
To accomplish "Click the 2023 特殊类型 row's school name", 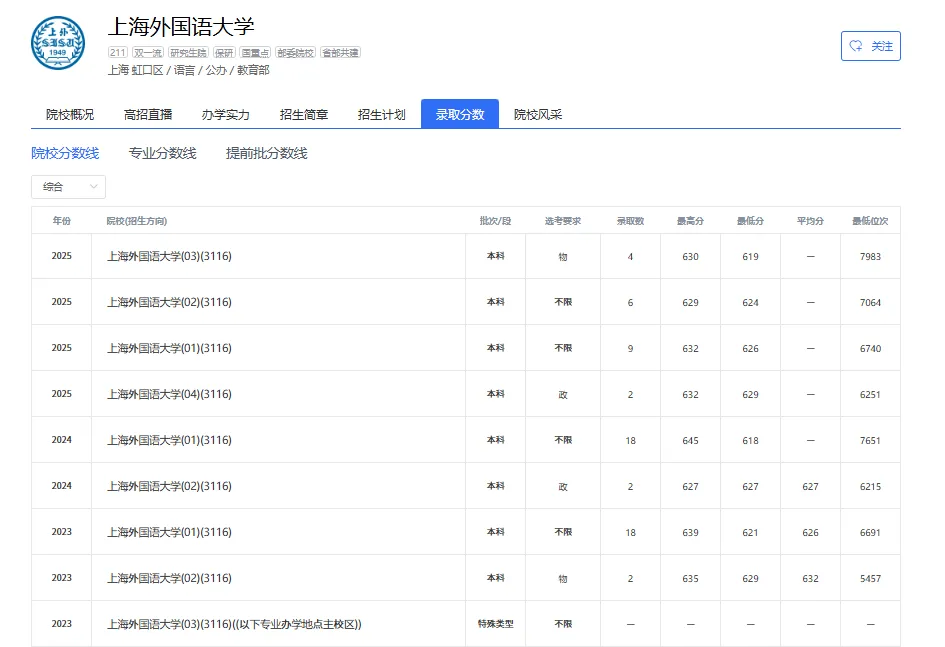I will (234, 624).
